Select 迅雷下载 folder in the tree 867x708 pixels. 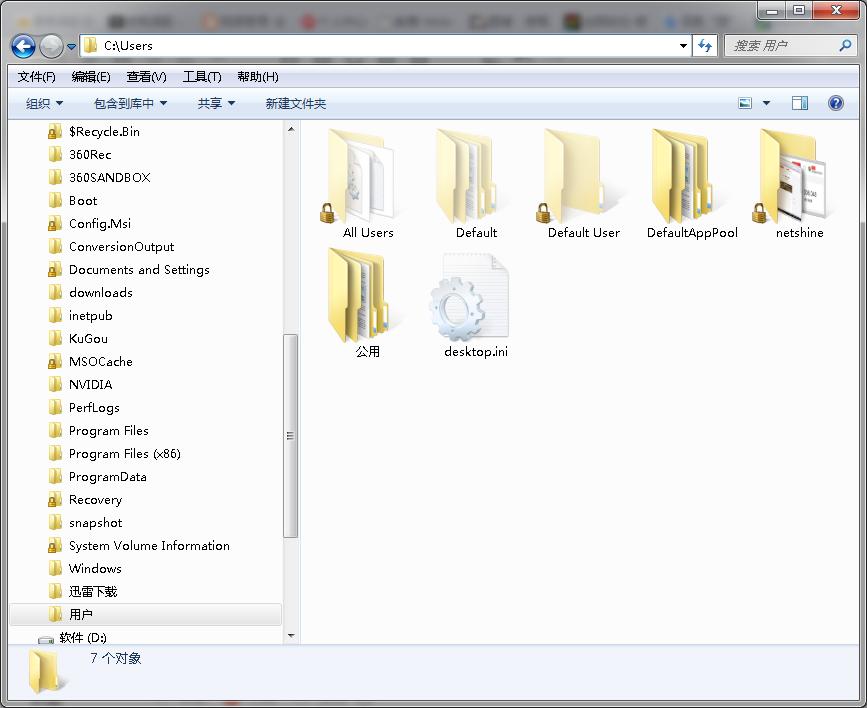92,592
